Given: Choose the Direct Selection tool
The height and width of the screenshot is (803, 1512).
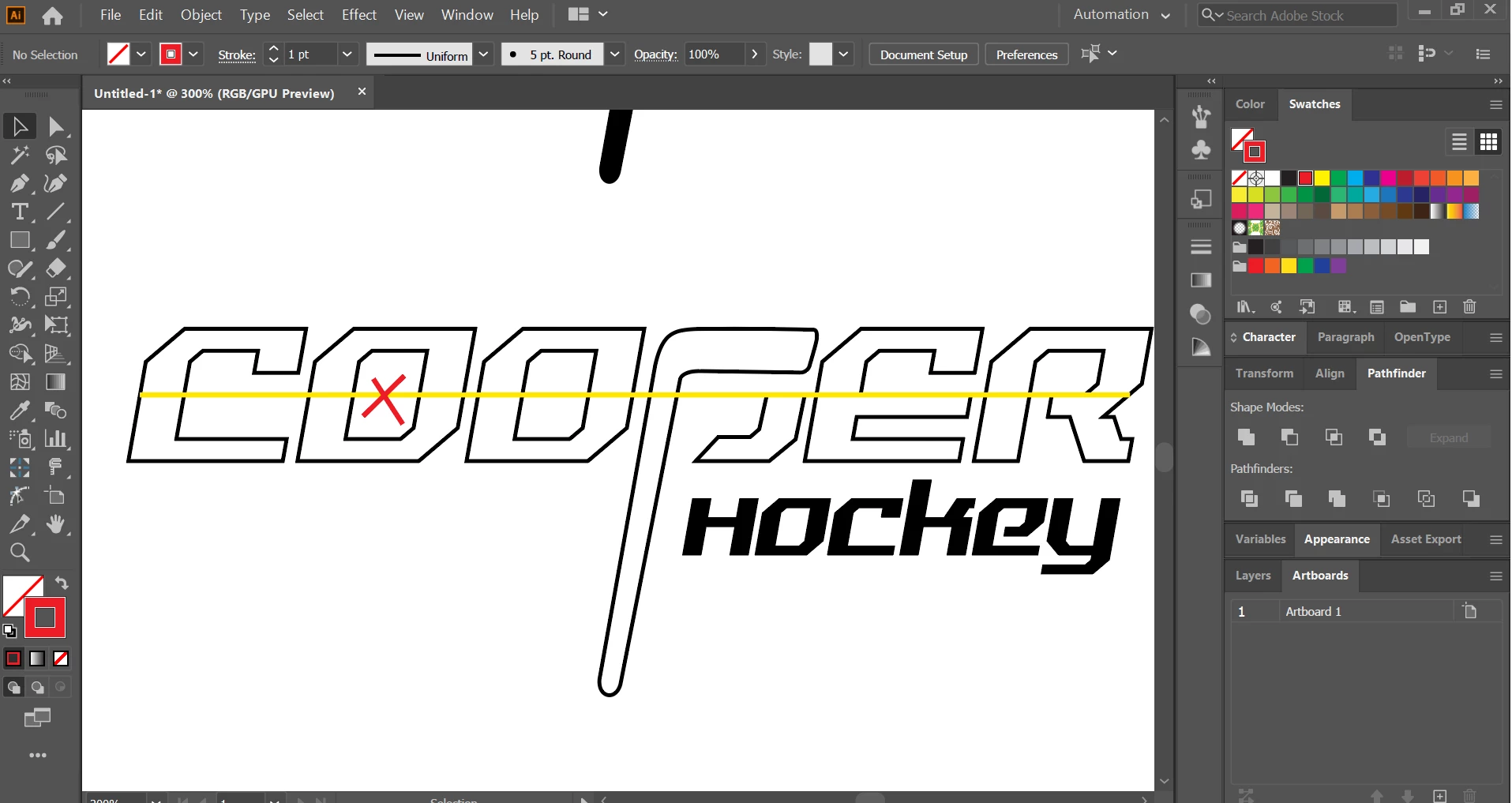Looking at the screenshot, I should 56,126.
